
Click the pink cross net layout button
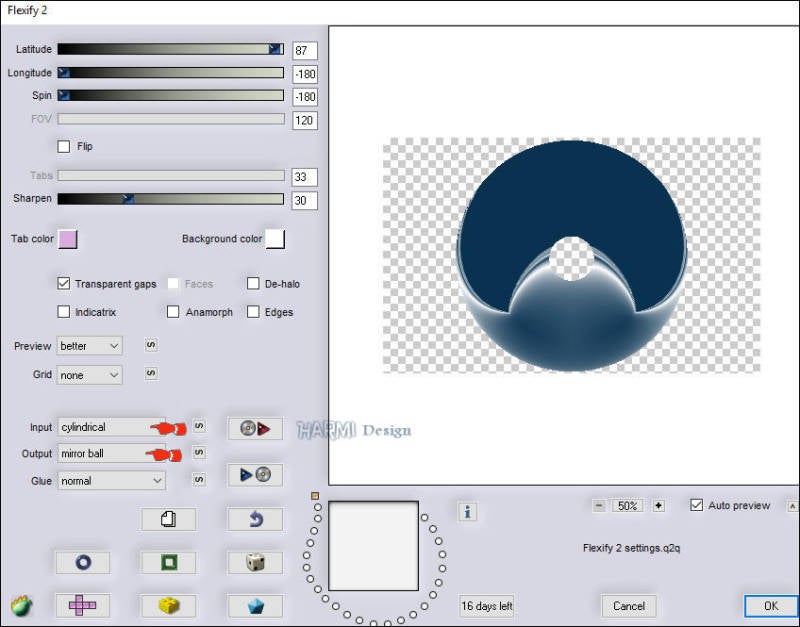(x=82, y=605)
